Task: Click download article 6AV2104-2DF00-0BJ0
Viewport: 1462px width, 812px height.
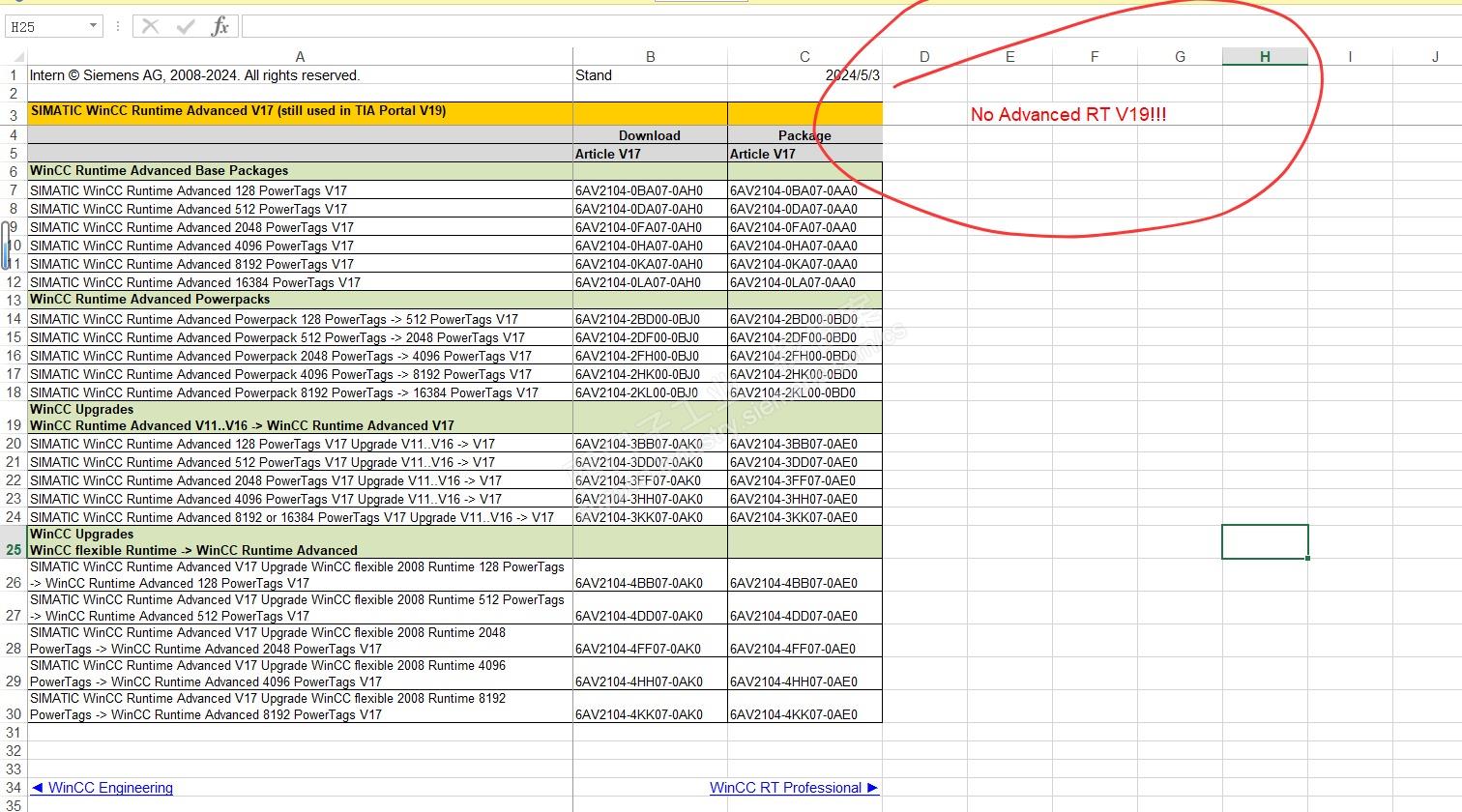Action: [650, 337]
